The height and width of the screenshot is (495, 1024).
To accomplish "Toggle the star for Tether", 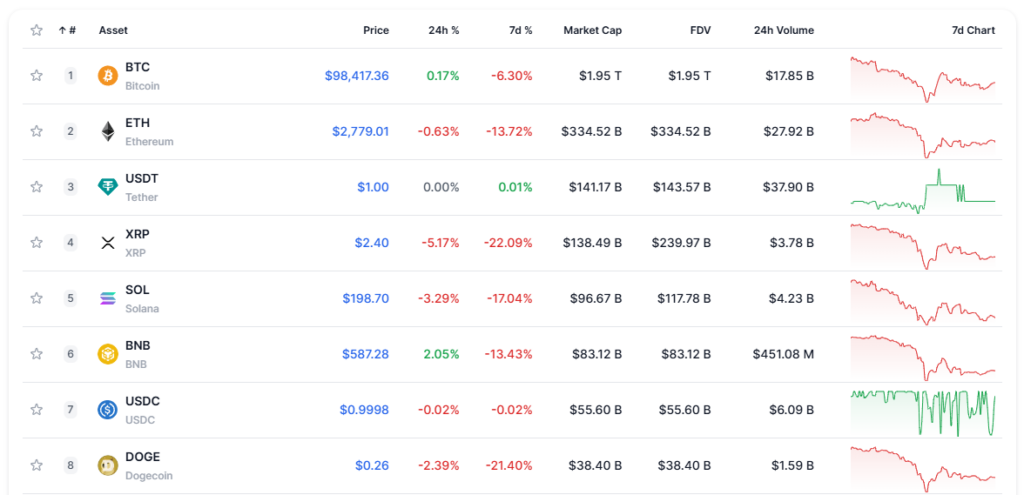I will click(x=37, y=187).
